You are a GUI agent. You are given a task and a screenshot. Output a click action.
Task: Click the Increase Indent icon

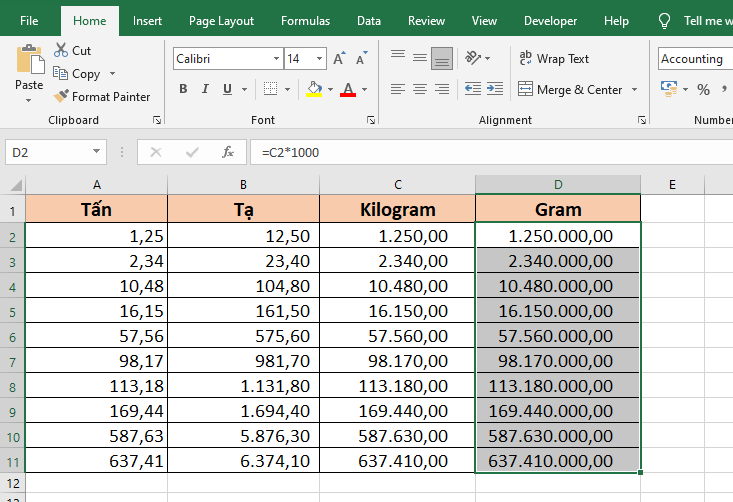495,89
